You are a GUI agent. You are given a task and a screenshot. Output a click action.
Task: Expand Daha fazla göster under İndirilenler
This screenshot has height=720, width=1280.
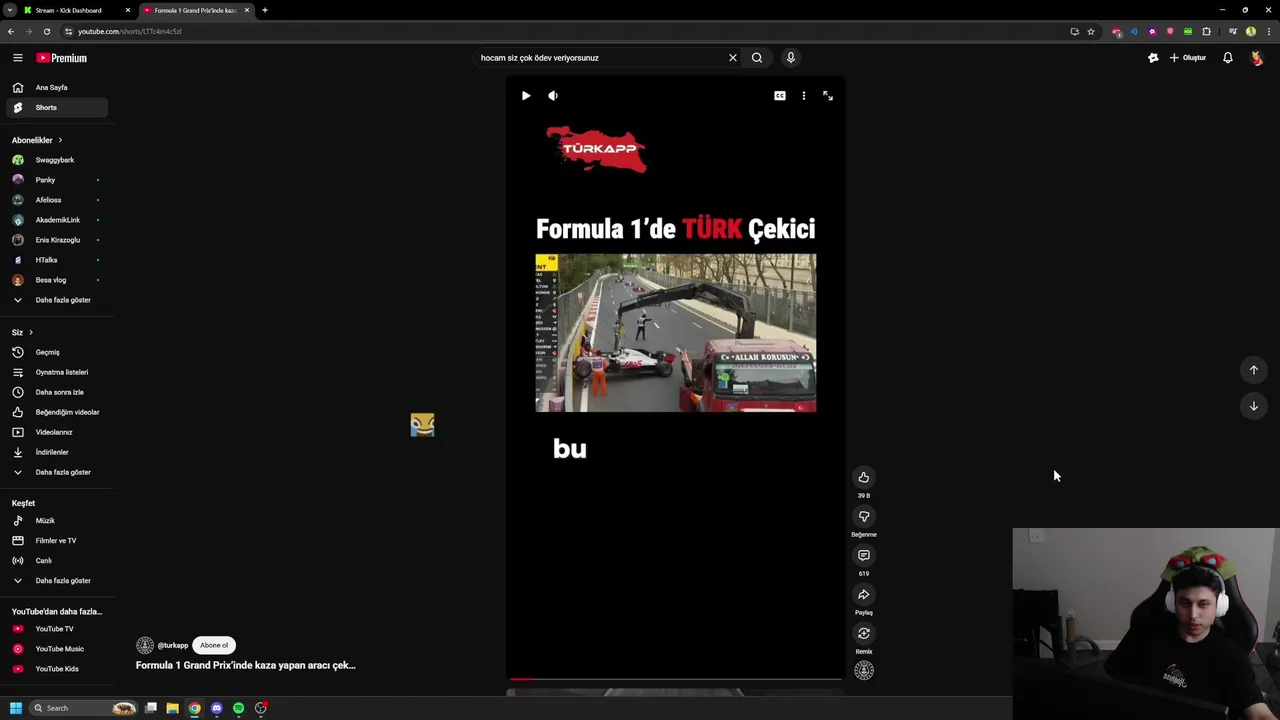pos(57,472)
